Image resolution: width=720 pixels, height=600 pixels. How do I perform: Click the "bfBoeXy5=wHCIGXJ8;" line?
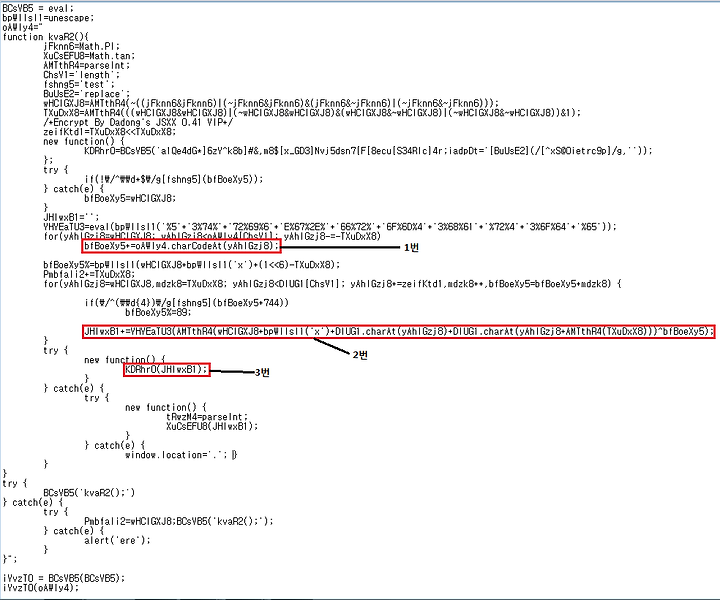(130, 198)
